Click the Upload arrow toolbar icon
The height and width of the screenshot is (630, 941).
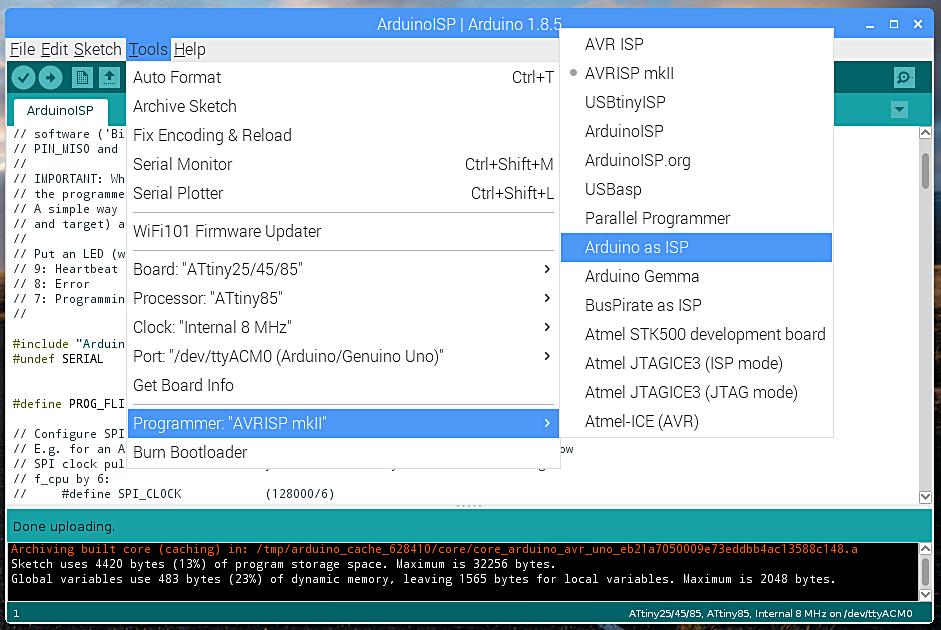[50, 77]
